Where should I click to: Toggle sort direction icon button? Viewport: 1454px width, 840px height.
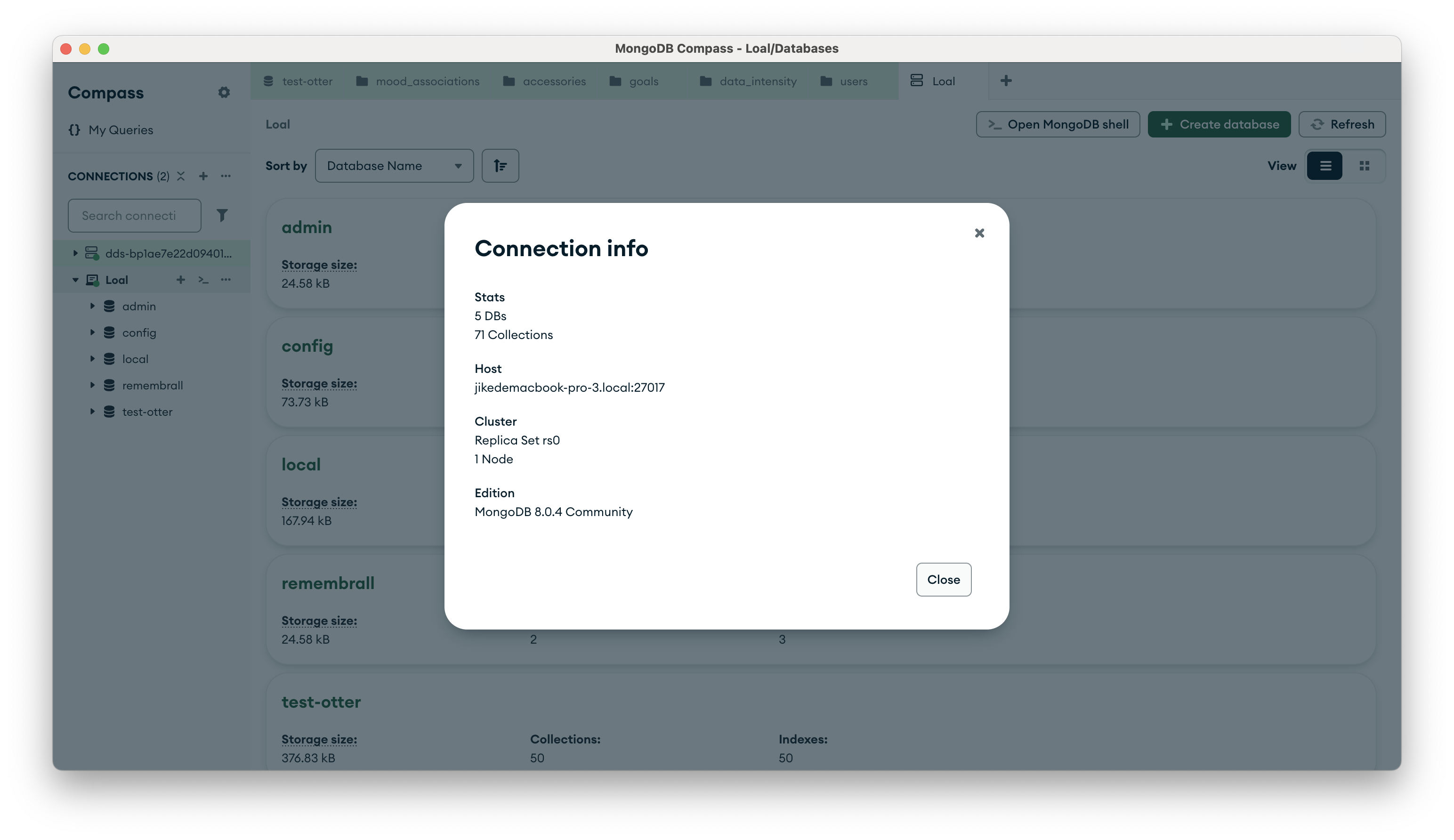tap(500, 166)
